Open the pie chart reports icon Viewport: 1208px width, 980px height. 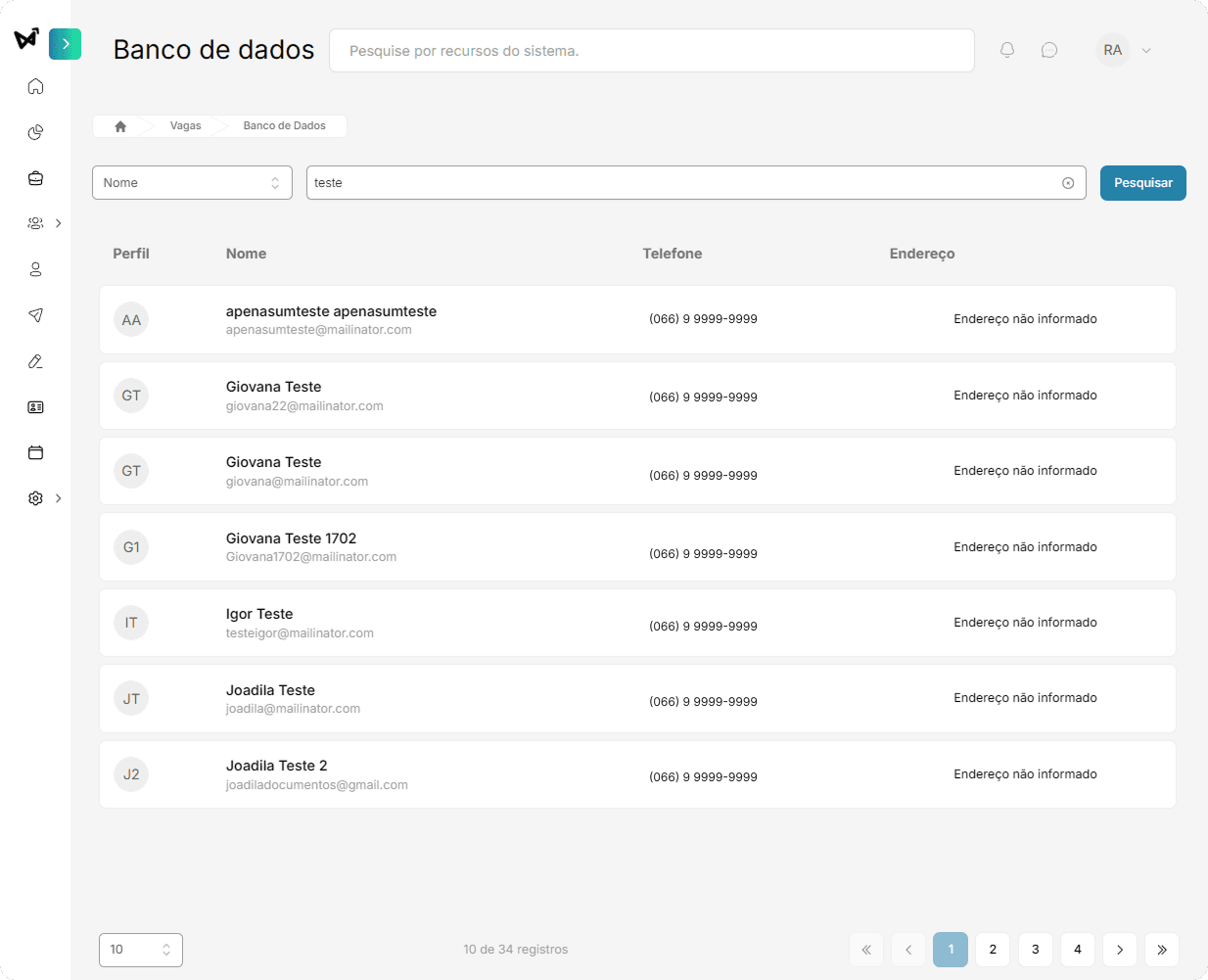(x=36, y=132)
